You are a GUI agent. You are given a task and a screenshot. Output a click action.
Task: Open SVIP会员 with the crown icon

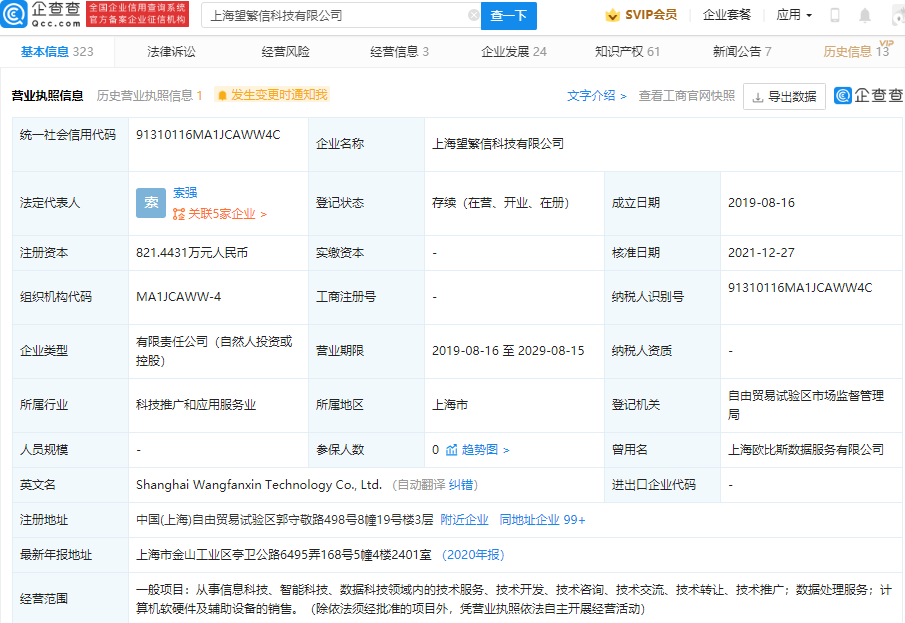point(641,15)
